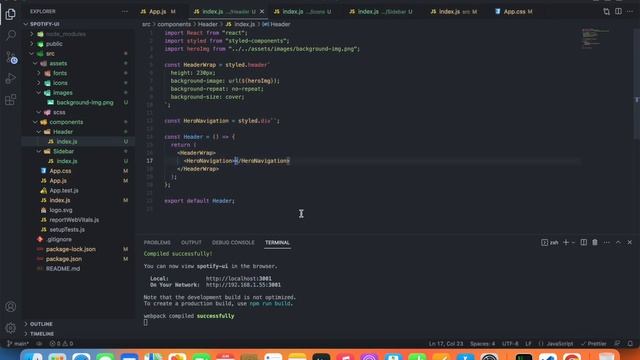Expand the icons folder
The image size is (640, 360).
coord(39,83)
